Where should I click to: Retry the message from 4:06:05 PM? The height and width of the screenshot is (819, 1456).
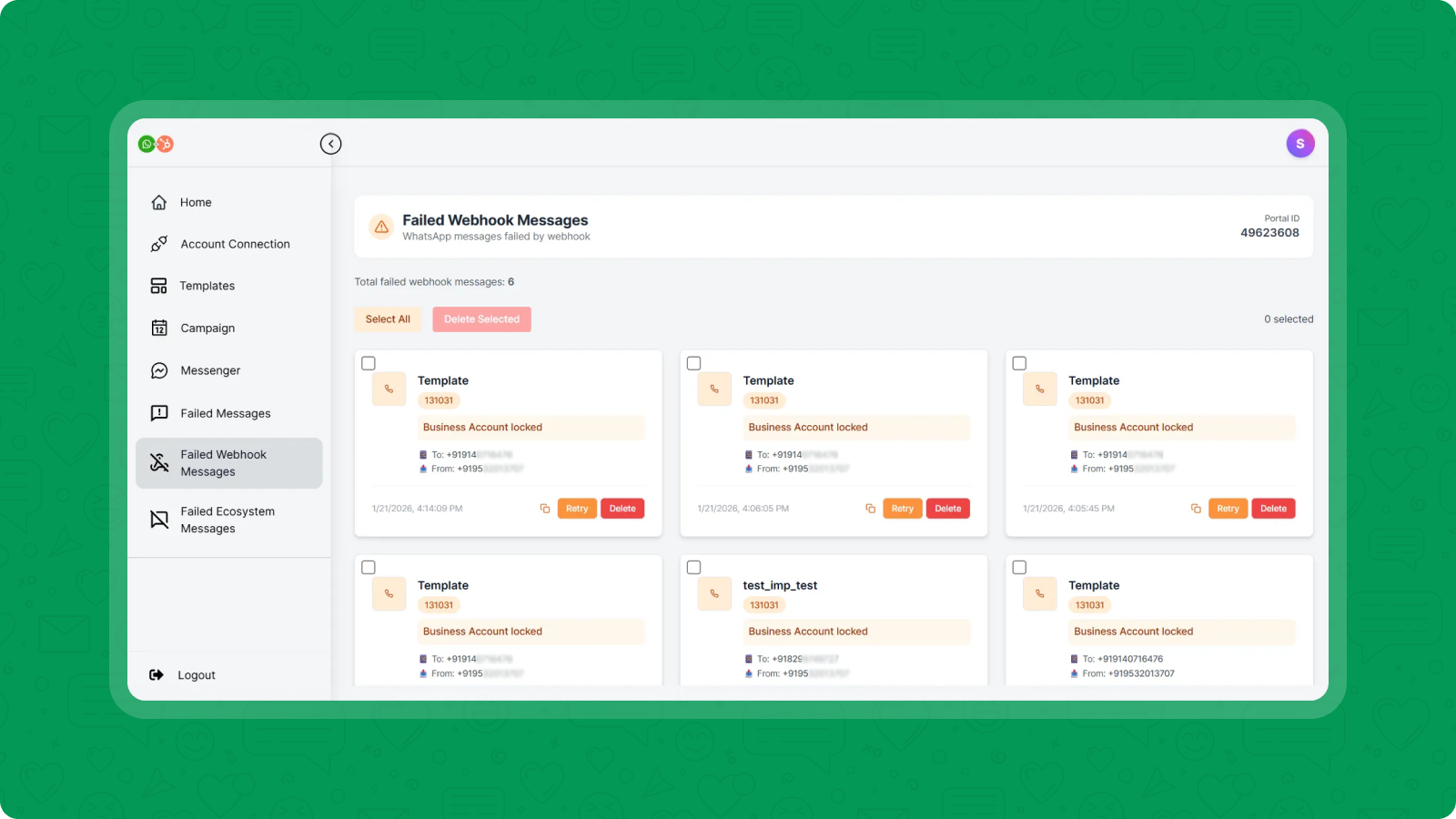tap(902, 509)
